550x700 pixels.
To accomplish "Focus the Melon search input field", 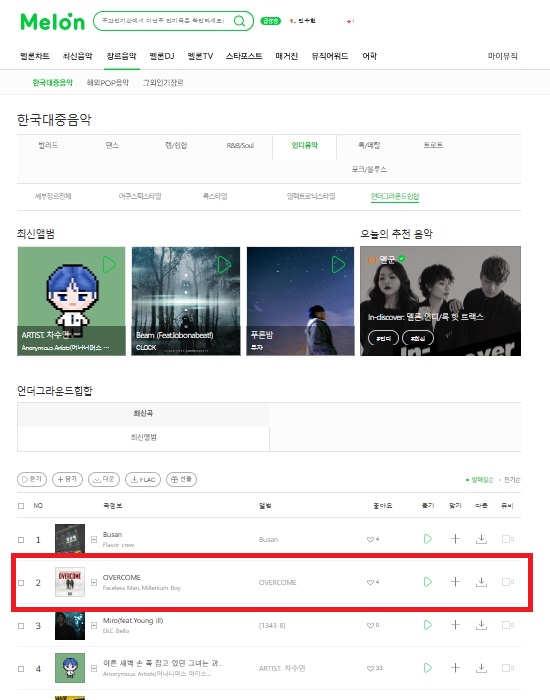I will pyautogui.click(x=163, y=21).
